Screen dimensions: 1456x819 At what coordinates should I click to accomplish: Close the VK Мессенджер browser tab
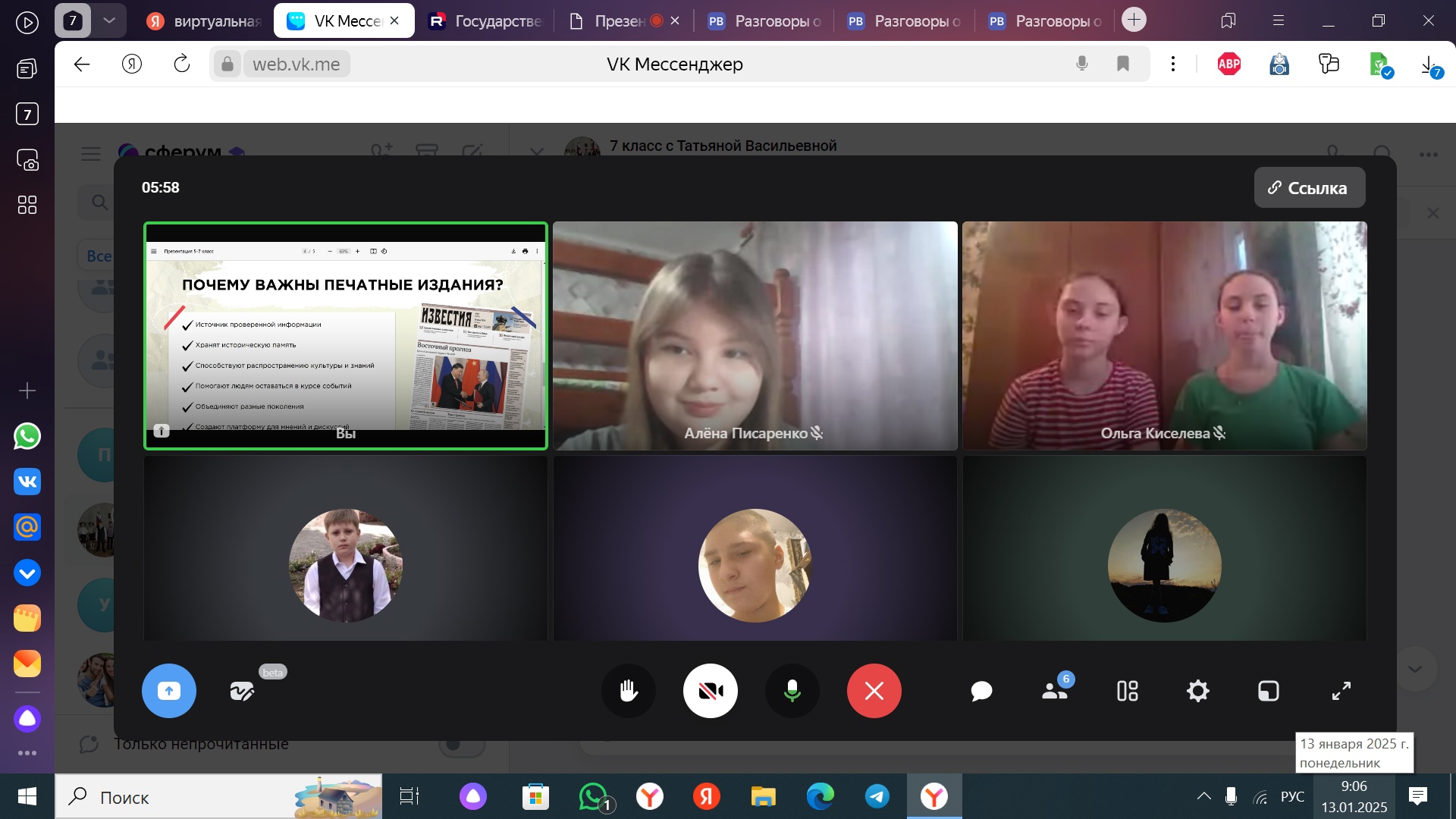394,21
